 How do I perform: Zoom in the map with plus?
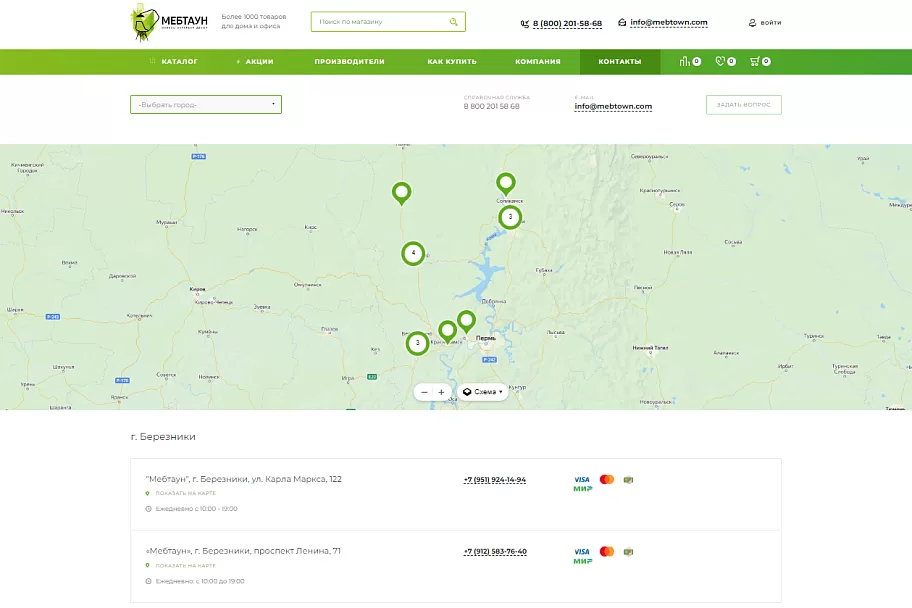[441, 392]
